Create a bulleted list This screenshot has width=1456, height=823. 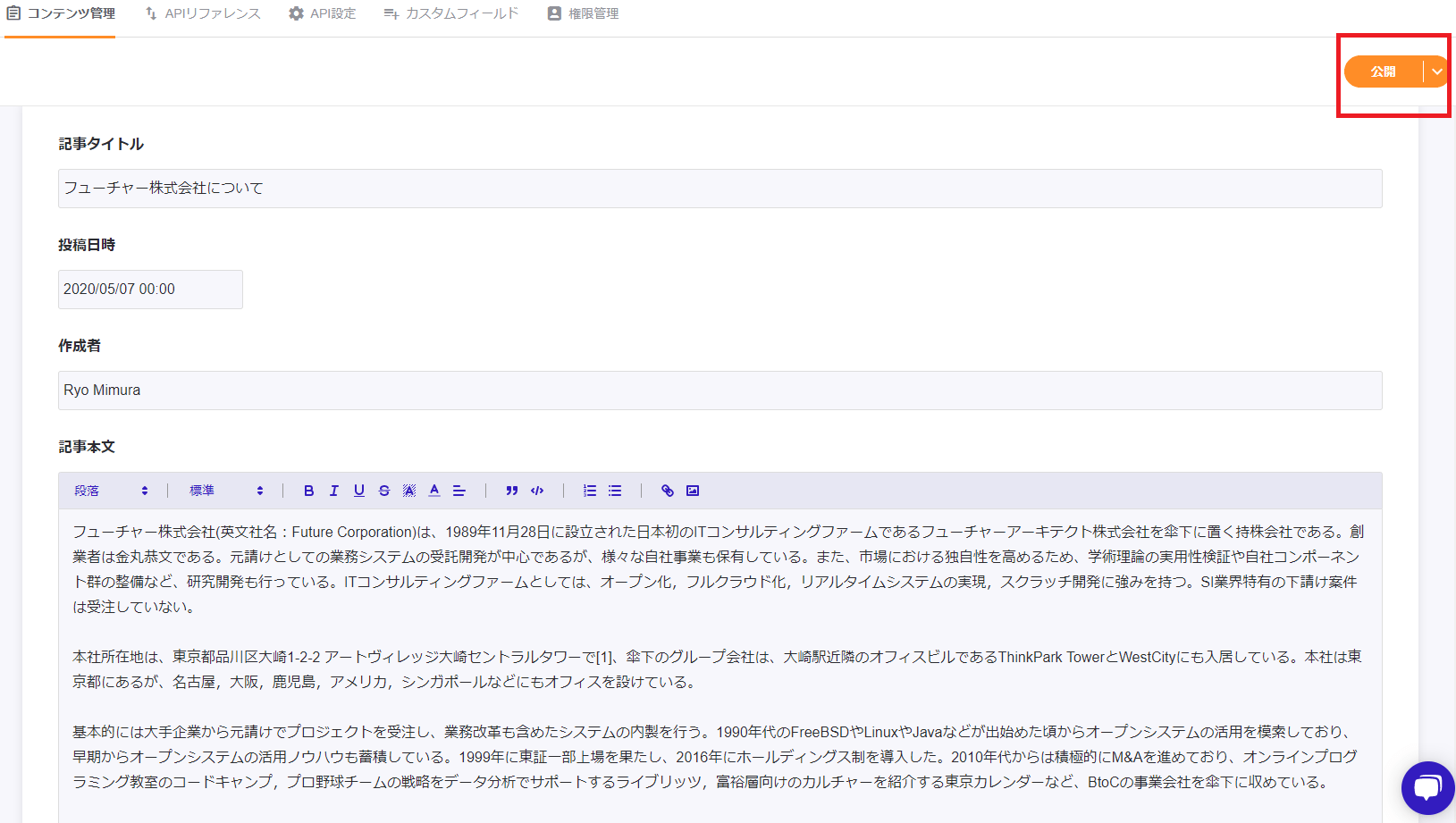point(615,491)
